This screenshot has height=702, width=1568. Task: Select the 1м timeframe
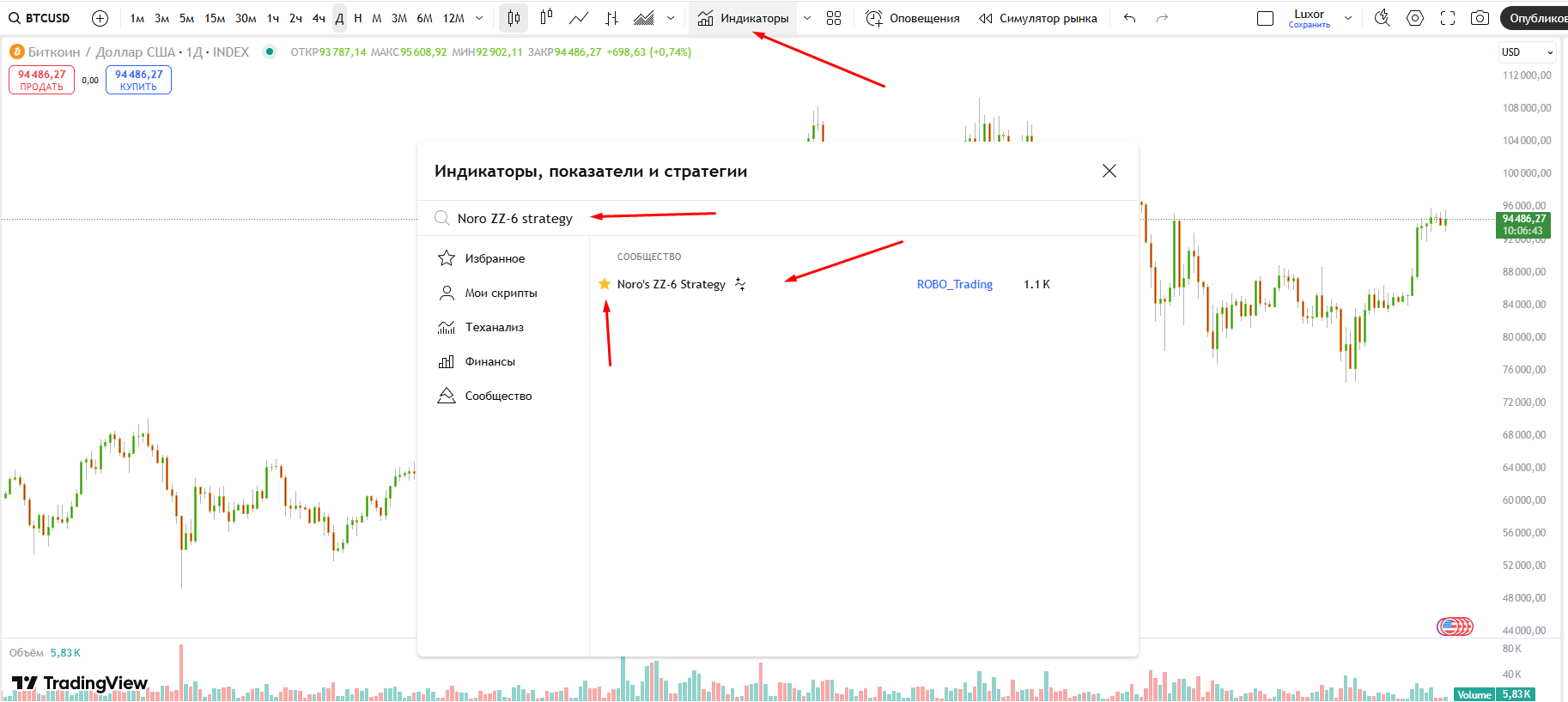coord(137,18)
